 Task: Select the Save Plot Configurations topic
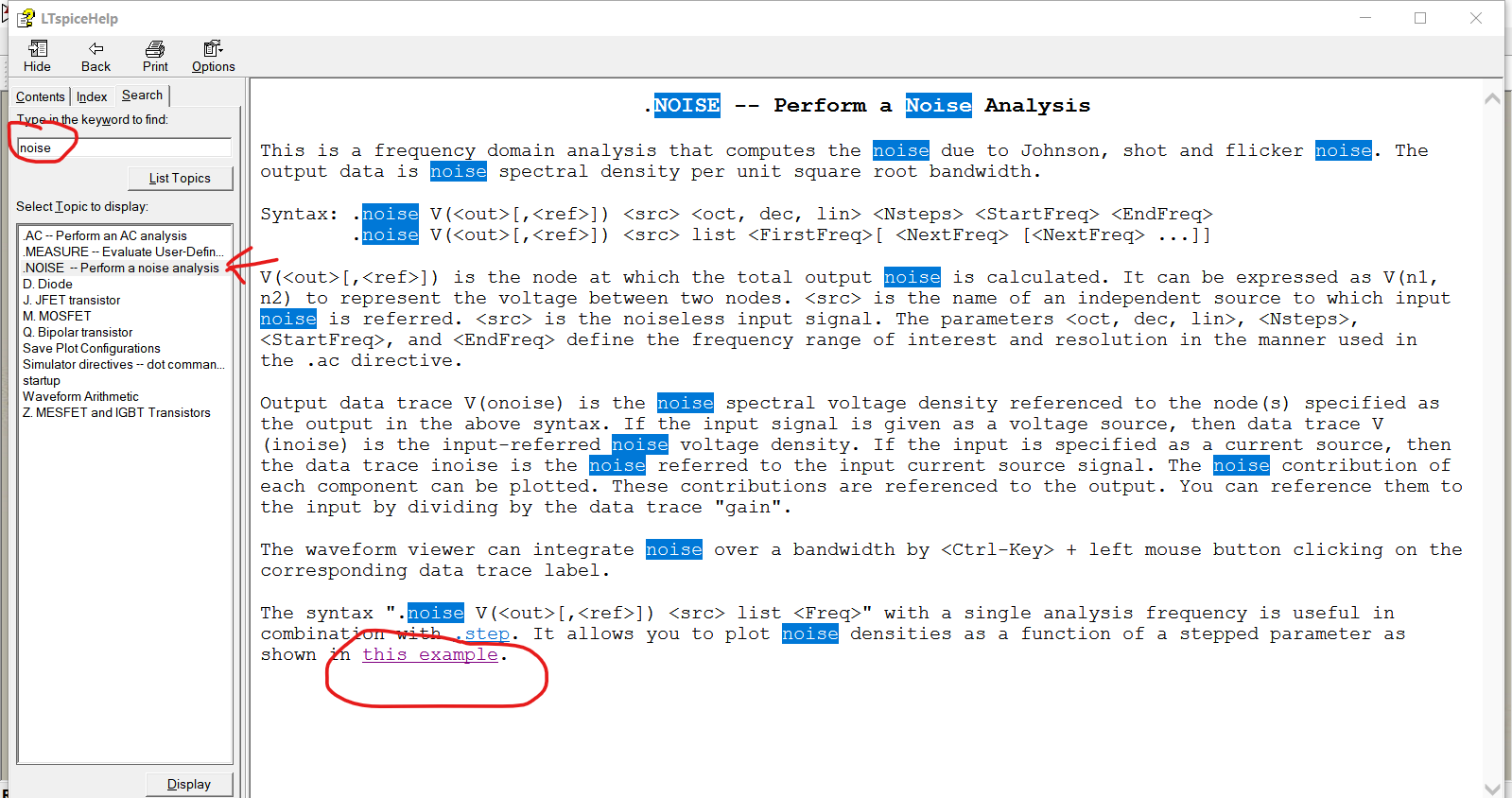92,348
